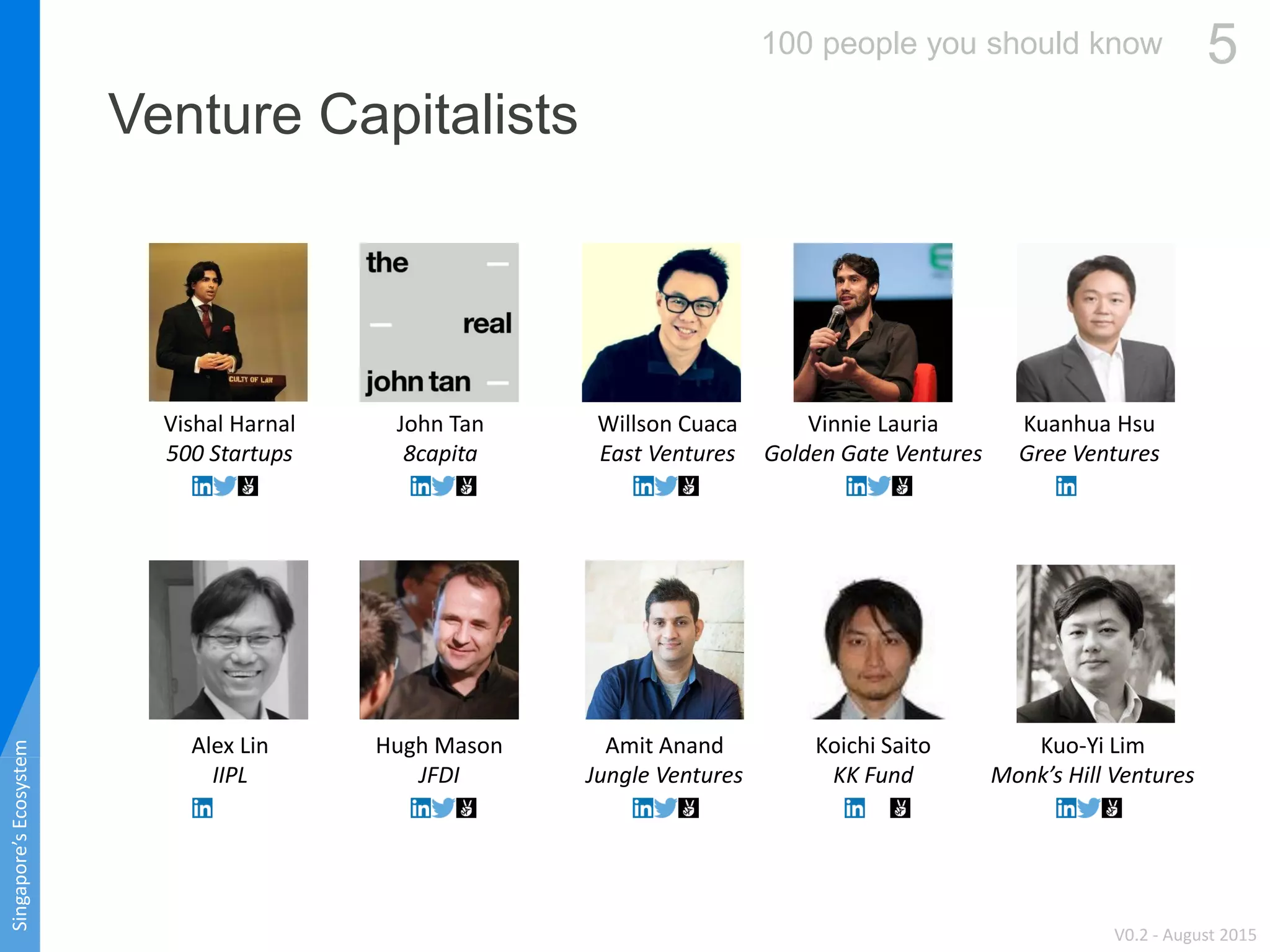1270x952 pixels.
Task: Click the Venture Capitalists heading
Action: 343,114
